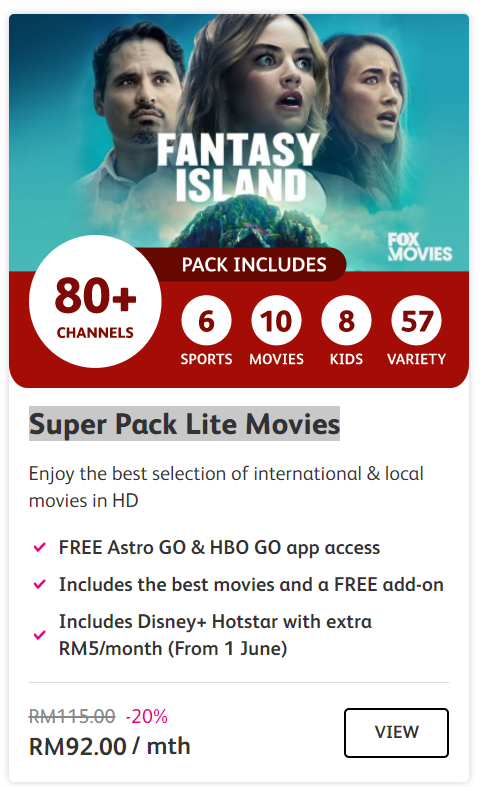Click the FANTASY ISLAND title text
The image size is (482, 787).
click(x=238, y=167)
